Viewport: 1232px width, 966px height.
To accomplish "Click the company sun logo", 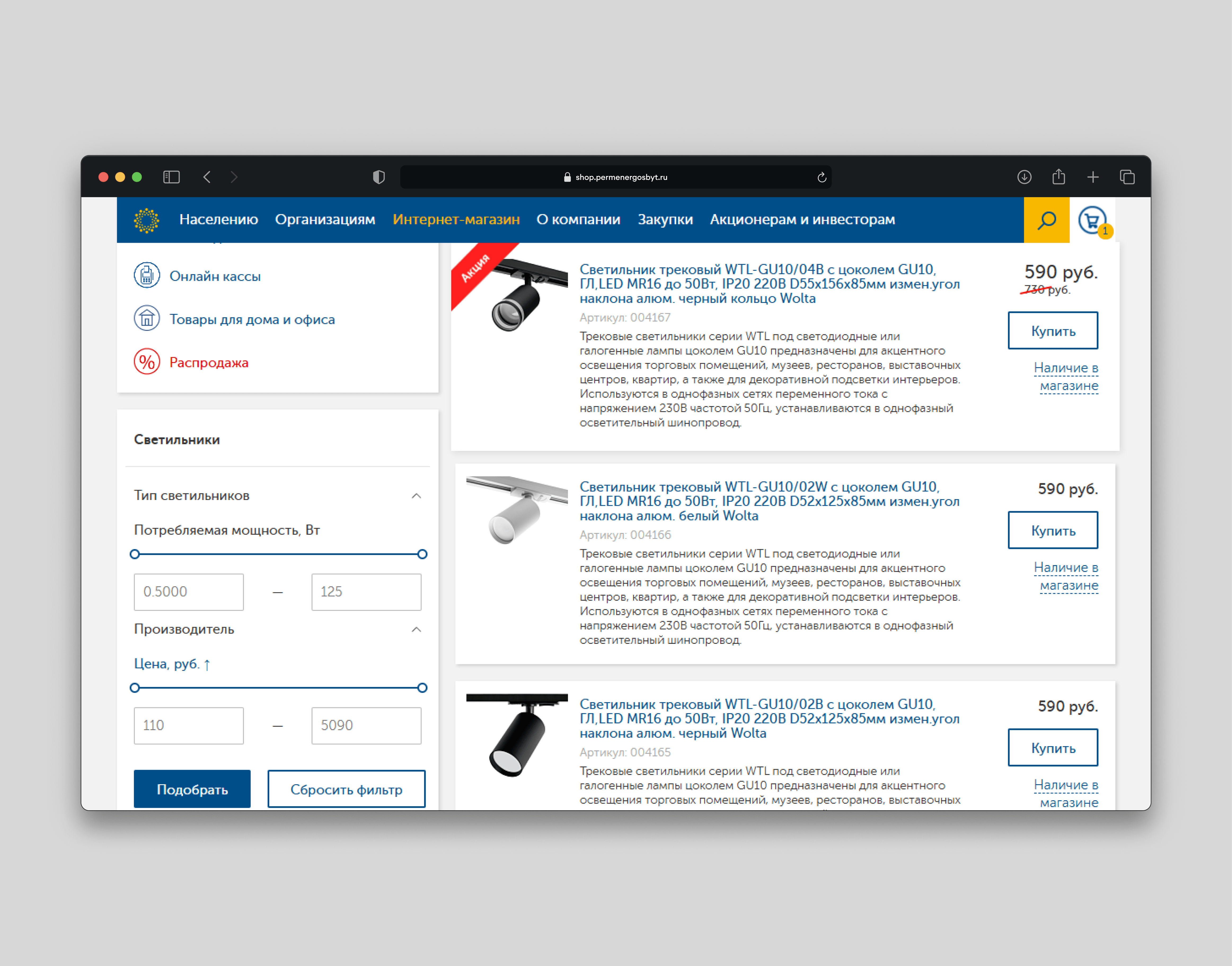I will 147,220.
